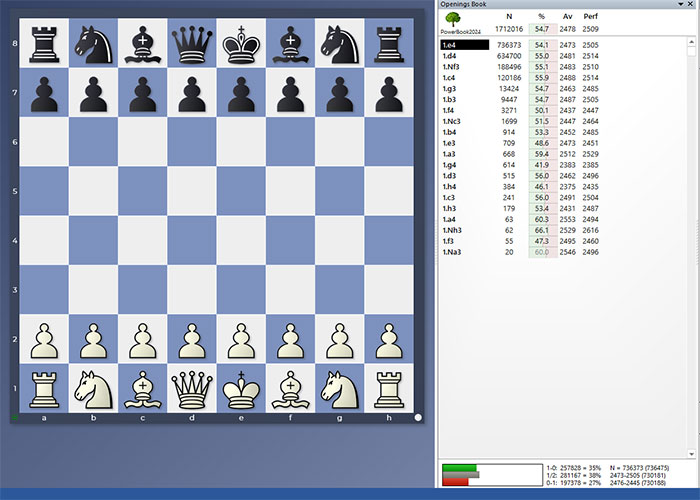Viewport: 700px width, 500px height.
Task: Sort the book by the Av column
Action: coord(567,17)
